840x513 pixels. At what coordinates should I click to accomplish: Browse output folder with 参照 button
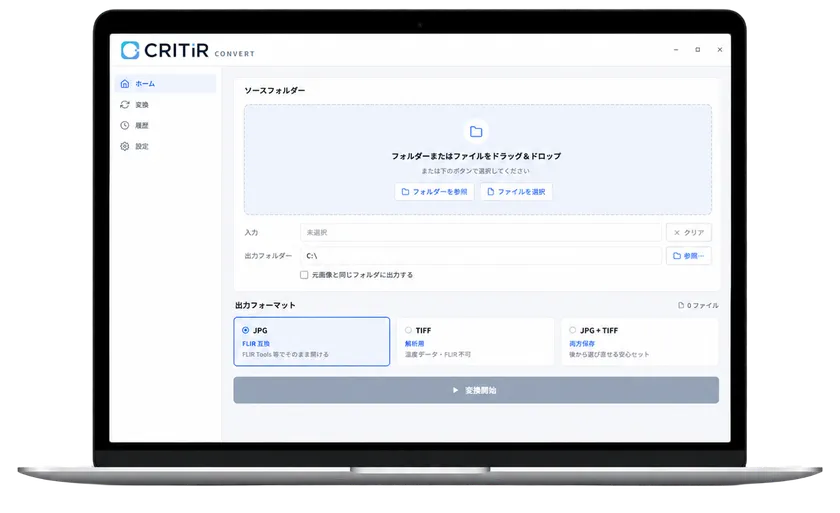(689, 256)
